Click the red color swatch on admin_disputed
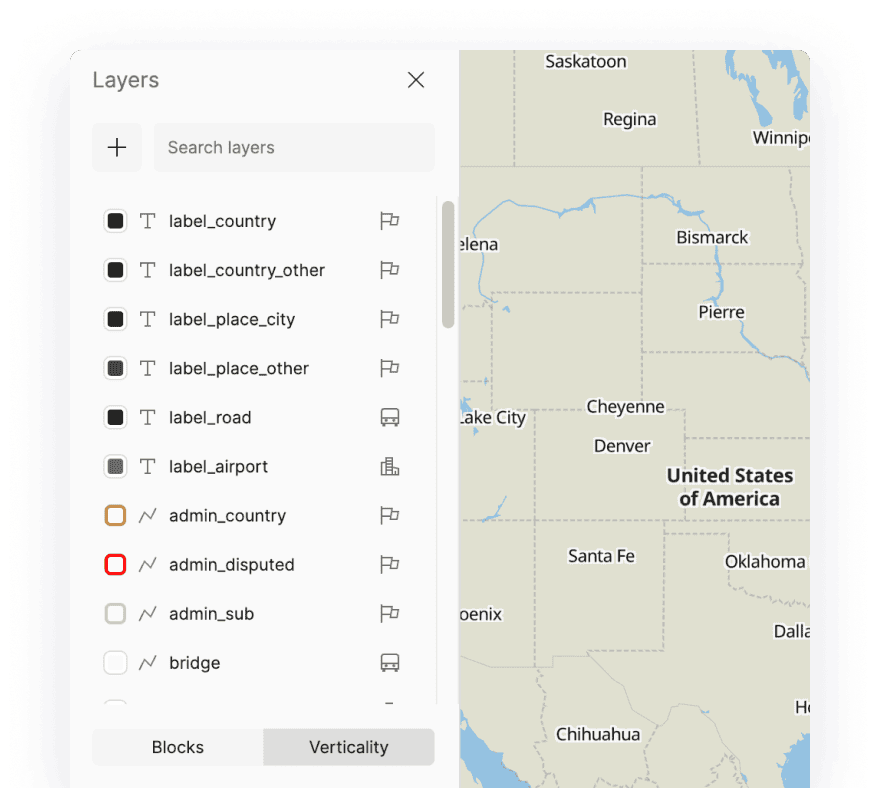This screenshot has height=788, width=880. click(115, 564)
